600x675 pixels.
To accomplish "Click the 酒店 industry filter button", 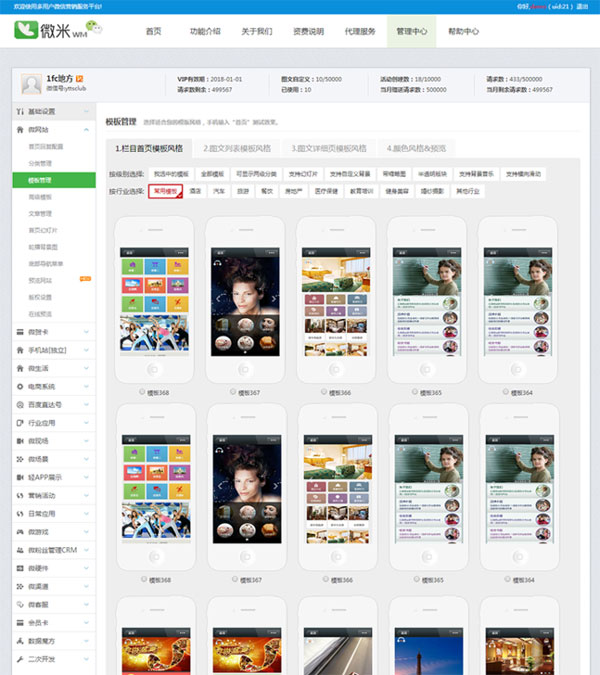I will (x=195, y=191).
